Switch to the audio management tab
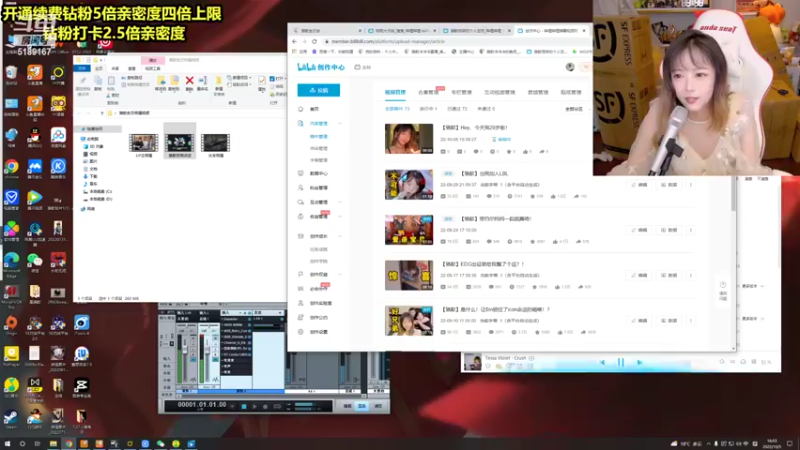The width and height of the screenshot is (800, 450). (538, 92)
